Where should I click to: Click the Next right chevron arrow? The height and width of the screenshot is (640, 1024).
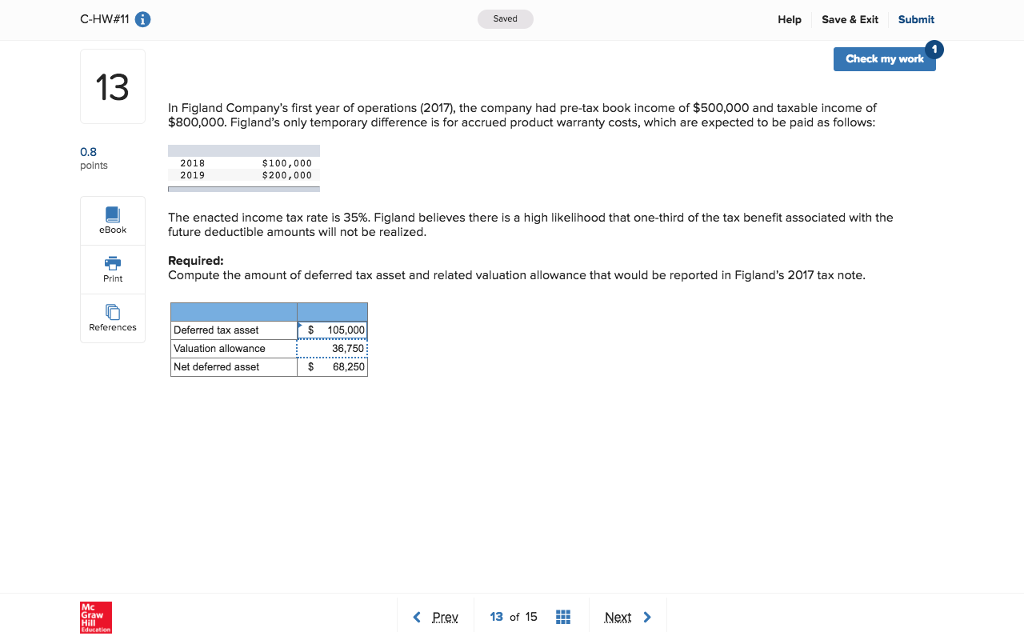click(647, 617)
